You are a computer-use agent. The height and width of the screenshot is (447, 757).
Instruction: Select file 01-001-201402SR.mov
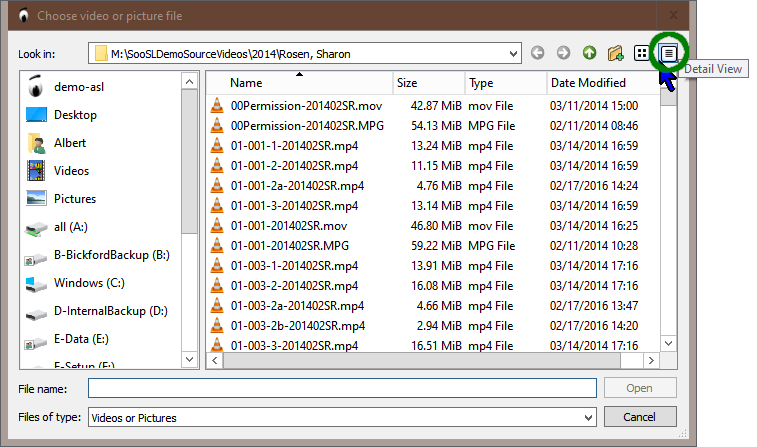(289, 226)
